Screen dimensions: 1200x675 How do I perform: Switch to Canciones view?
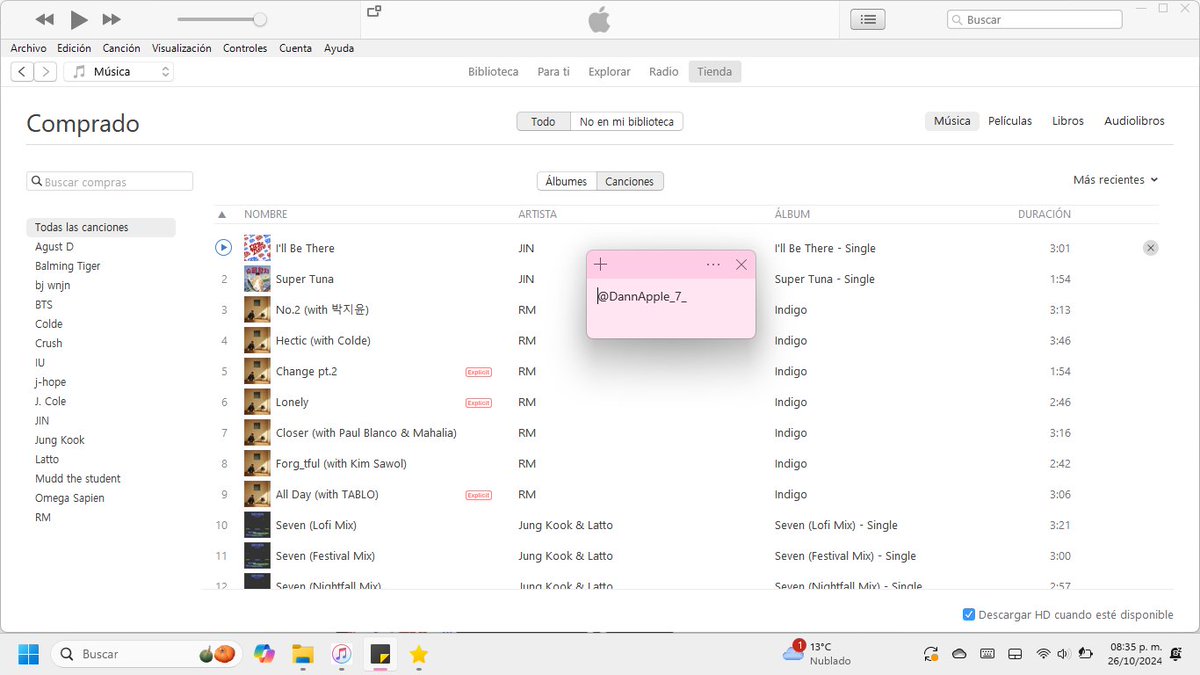pos(630,182)
